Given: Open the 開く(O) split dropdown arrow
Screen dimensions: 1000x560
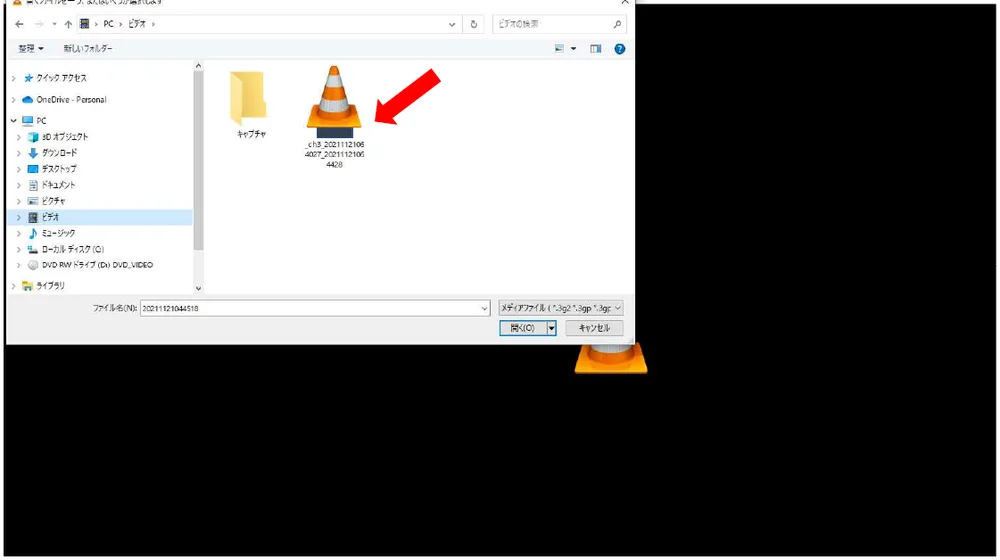Looking at the screenshot, I should click(x=552, y=328).
